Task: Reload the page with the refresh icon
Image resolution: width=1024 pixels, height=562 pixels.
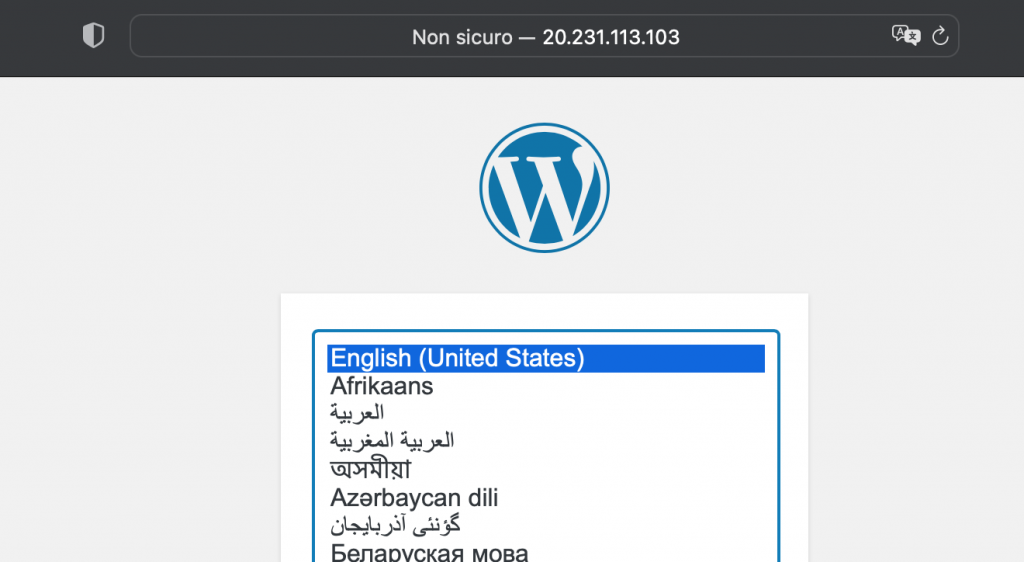Action: [x=940, y=35]
